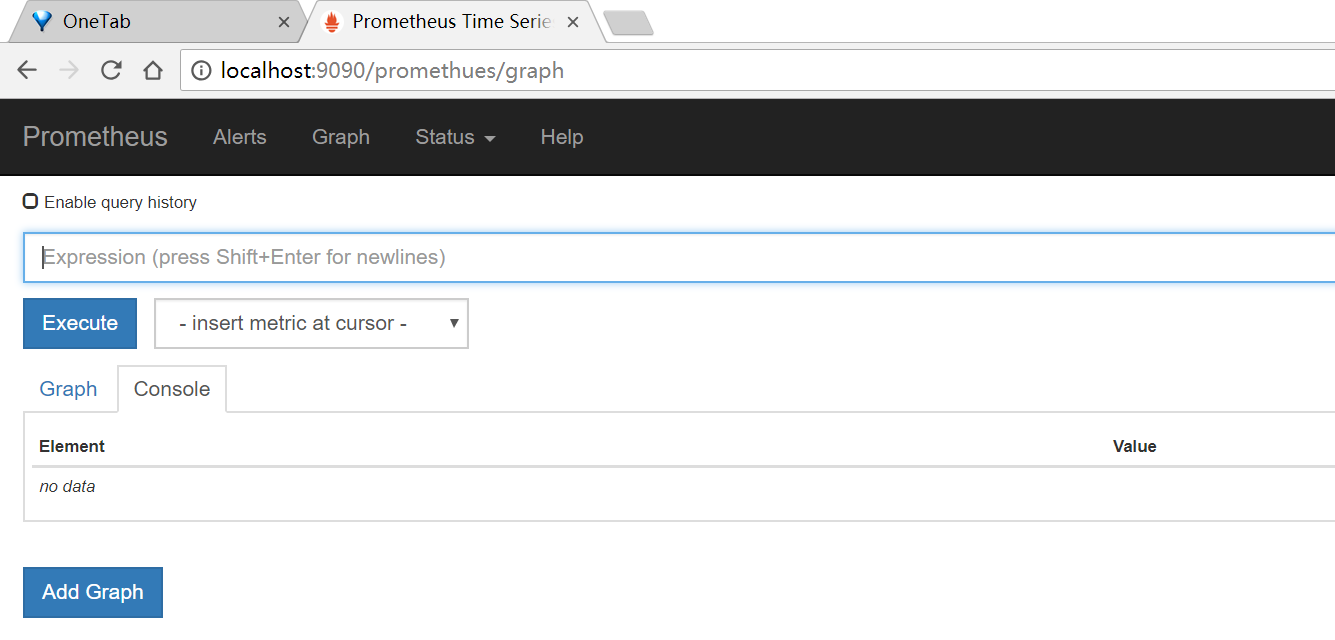Open the insert metric at cursor dropdown
This screenshot has width=1335, height=640.
(x=311, y=323)
